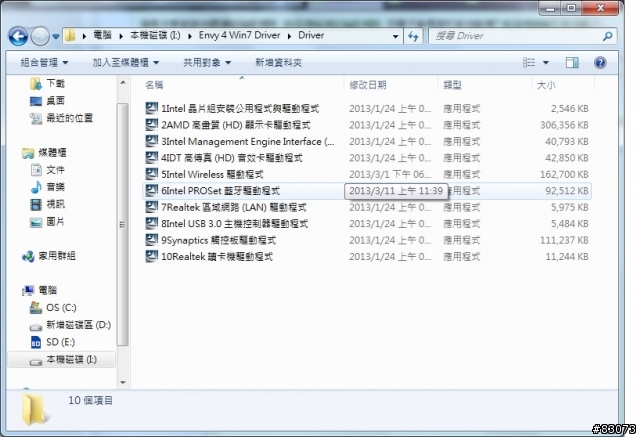This screenshot has height=437, width=640.
Task: Click the navigation pane scroll up arrow
Action: point(122,83)
